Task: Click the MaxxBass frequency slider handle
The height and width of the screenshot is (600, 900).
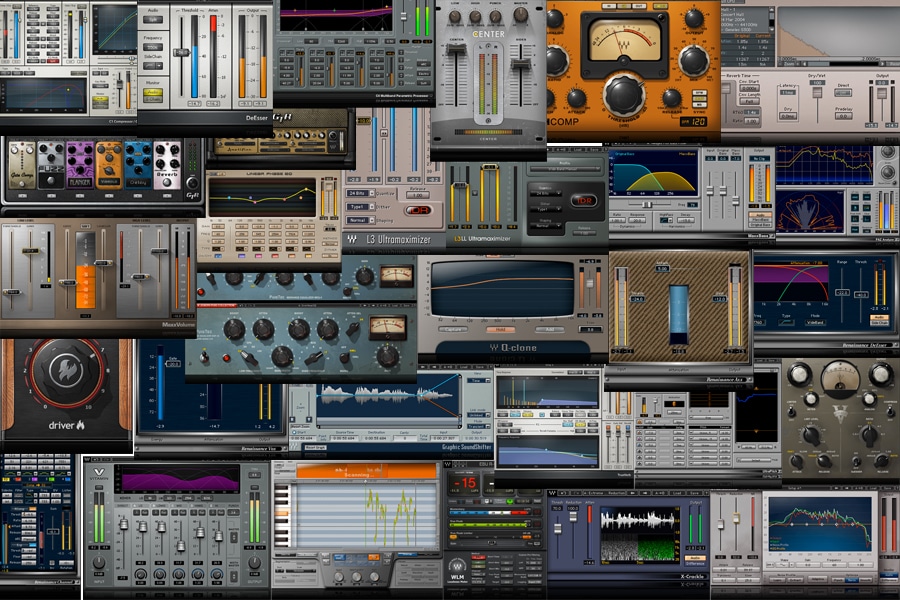Action: (x=648, y=204)
